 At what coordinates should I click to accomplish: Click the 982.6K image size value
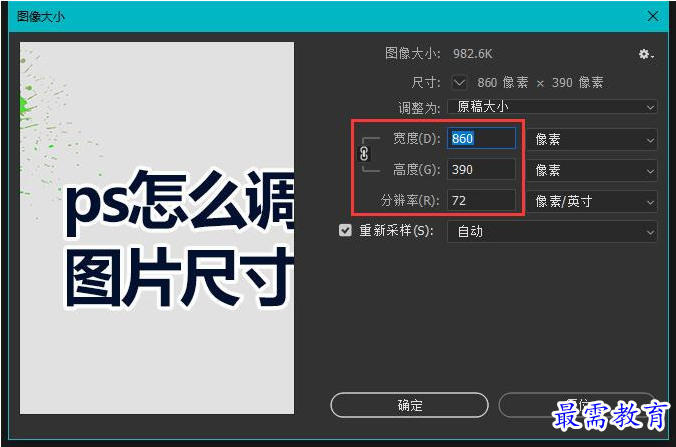[473, 54]
